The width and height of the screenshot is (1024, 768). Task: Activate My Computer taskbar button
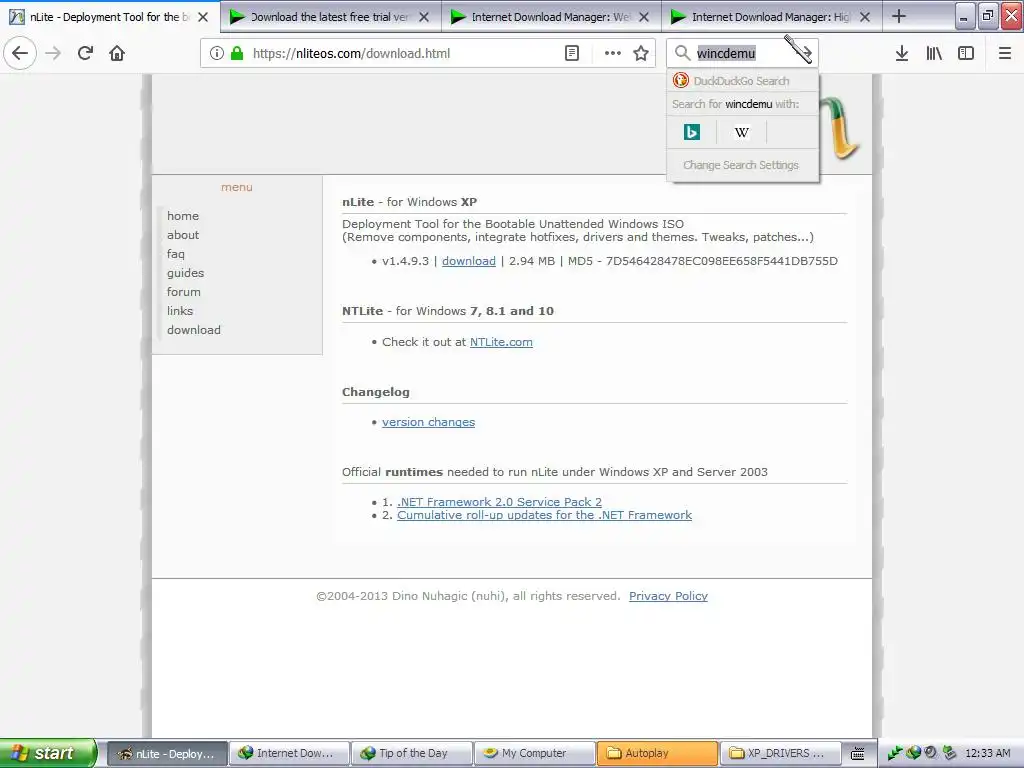coord(534,754)
